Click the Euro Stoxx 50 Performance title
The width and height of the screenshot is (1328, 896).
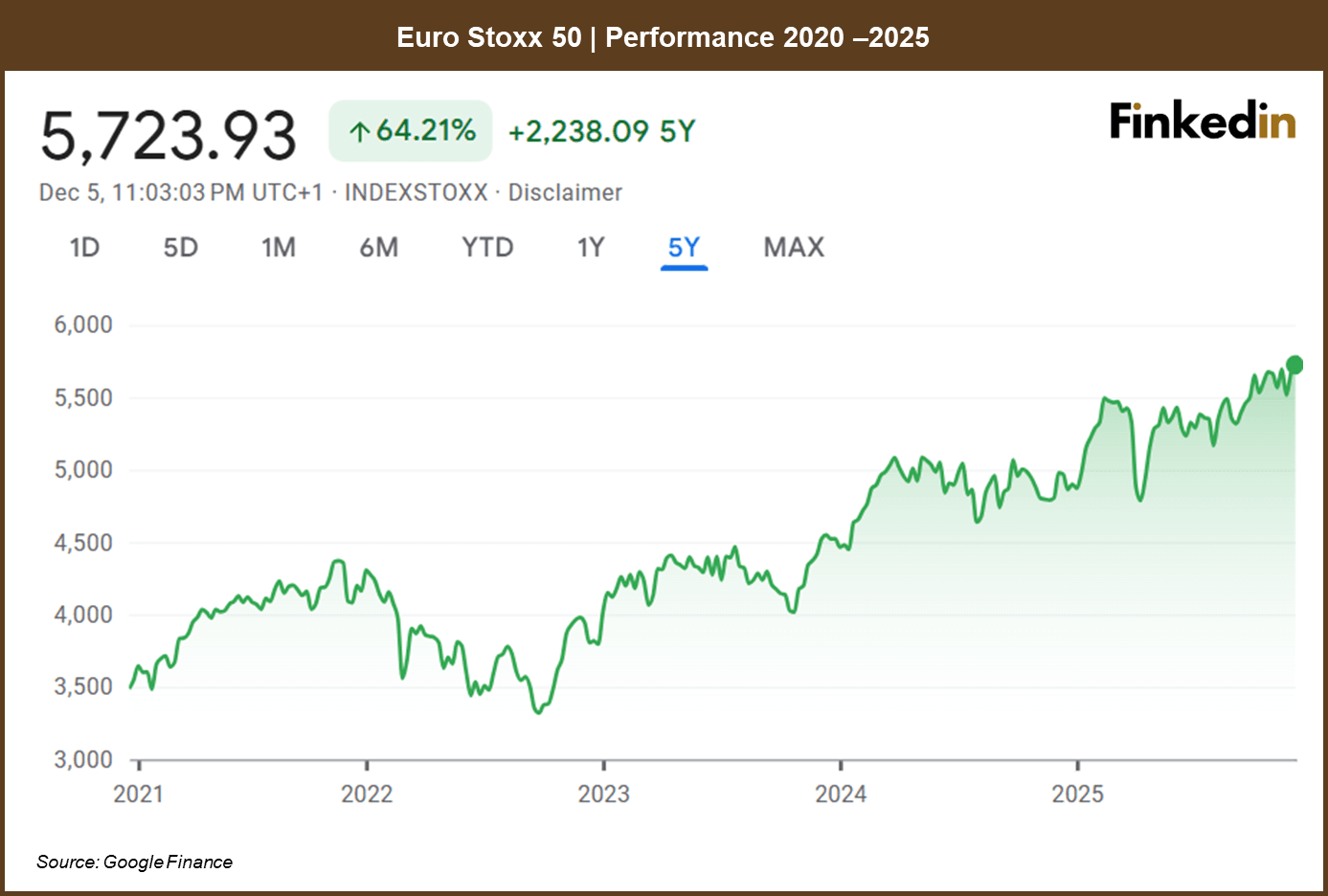[663, 37]
